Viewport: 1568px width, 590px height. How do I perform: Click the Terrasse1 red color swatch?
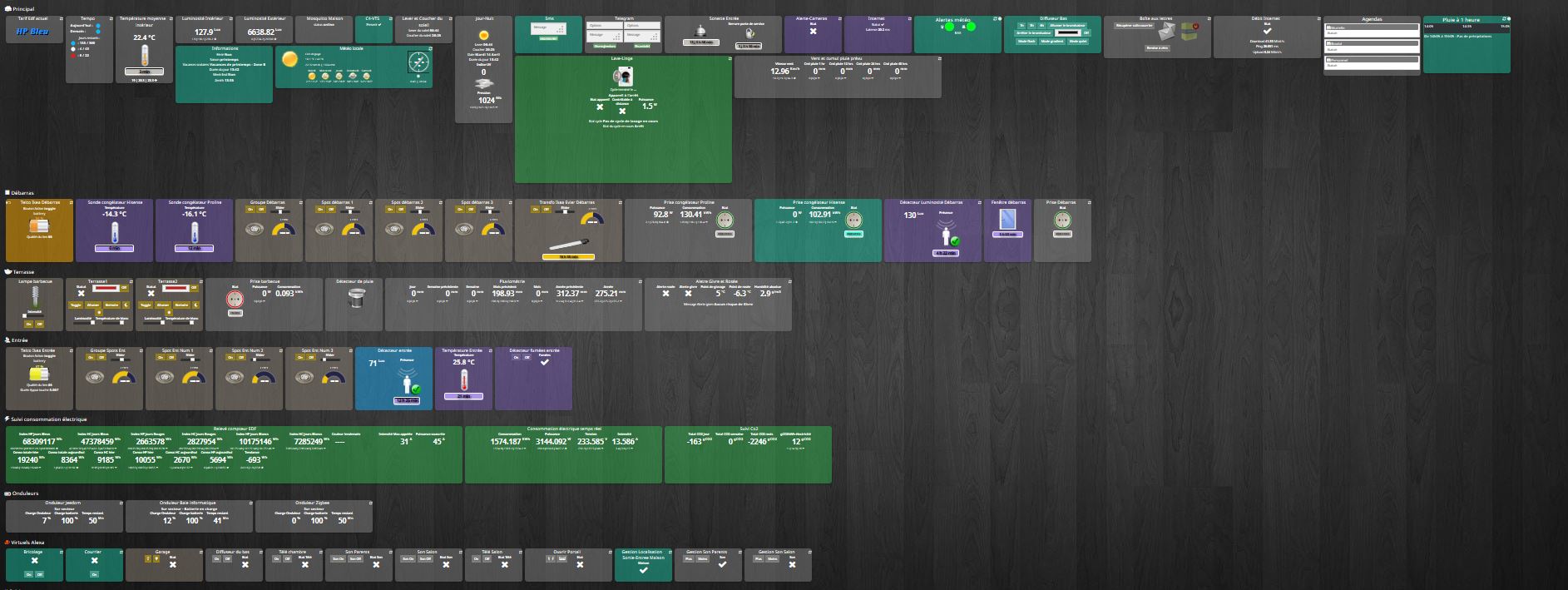click(104, 288)
